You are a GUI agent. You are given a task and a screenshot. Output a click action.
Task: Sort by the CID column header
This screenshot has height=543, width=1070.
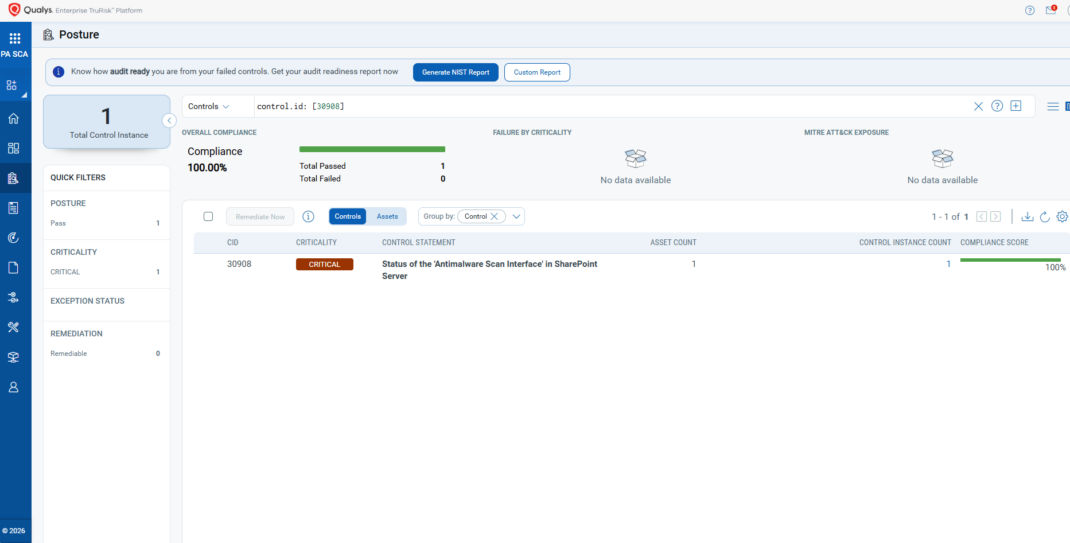233,243
